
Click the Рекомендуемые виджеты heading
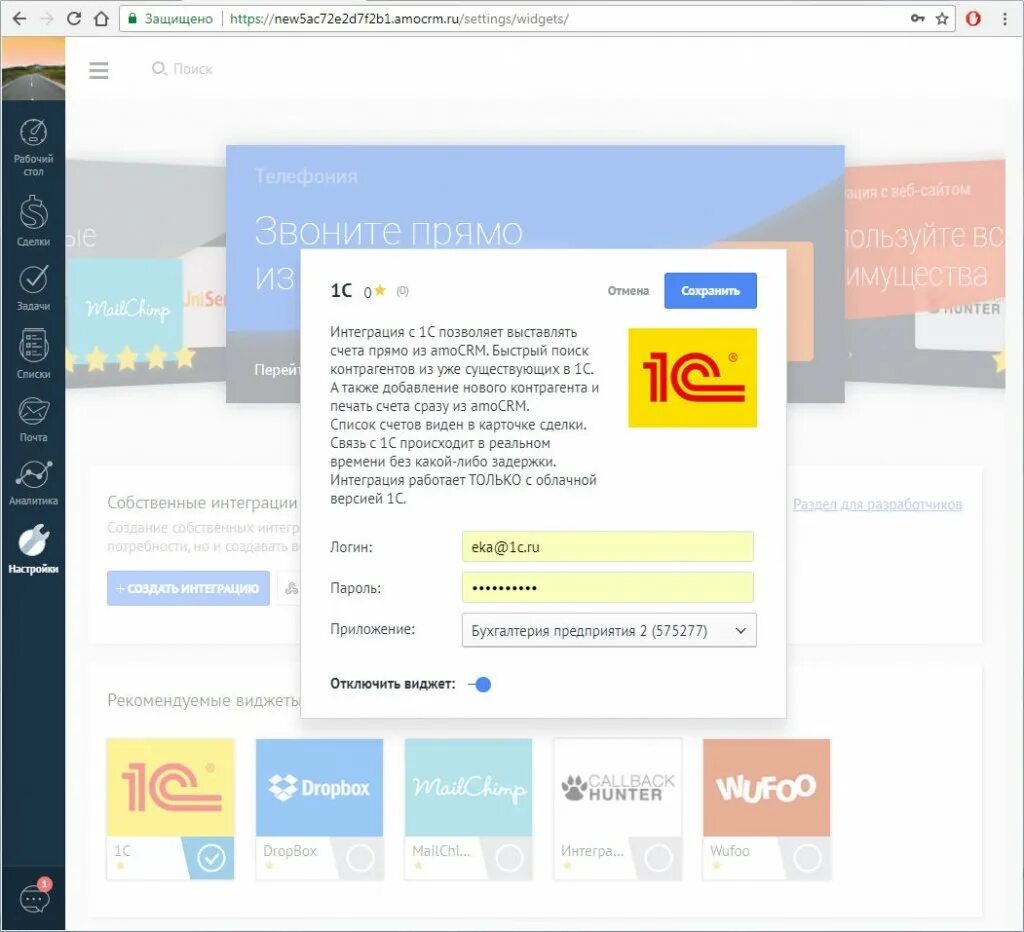204,700
